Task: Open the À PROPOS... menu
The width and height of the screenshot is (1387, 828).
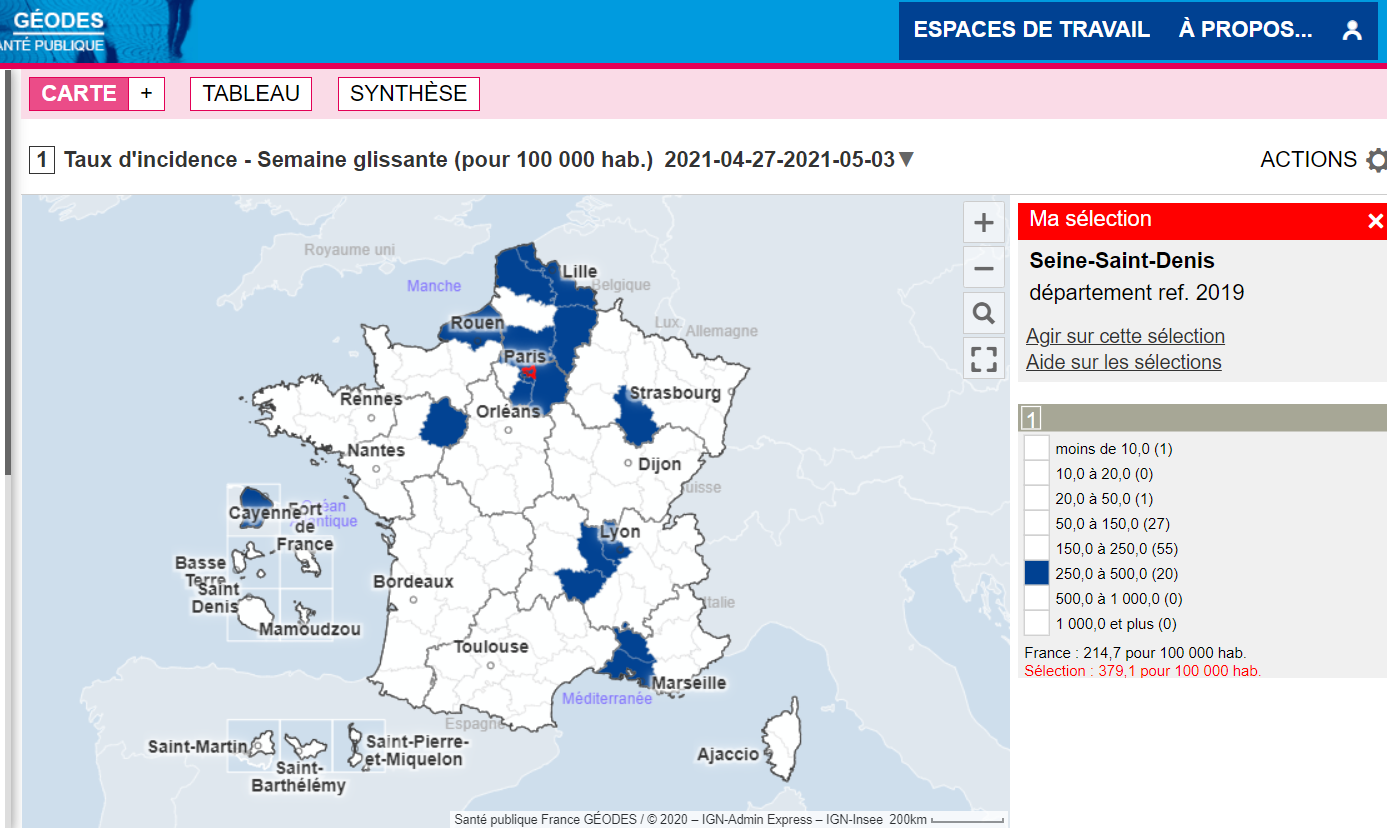Action: coord(1245,30)
